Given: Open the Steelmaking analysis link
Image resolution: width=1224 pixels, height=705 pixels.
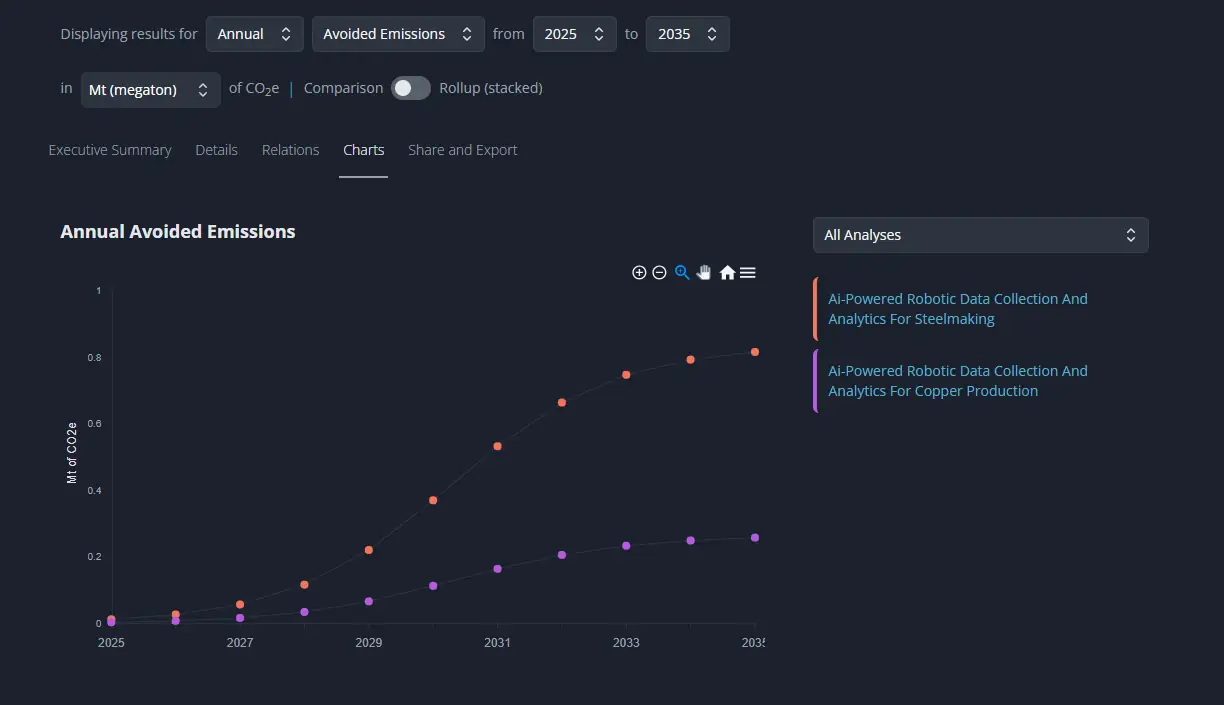Looking at the screenshot, I should click(957, 309).
